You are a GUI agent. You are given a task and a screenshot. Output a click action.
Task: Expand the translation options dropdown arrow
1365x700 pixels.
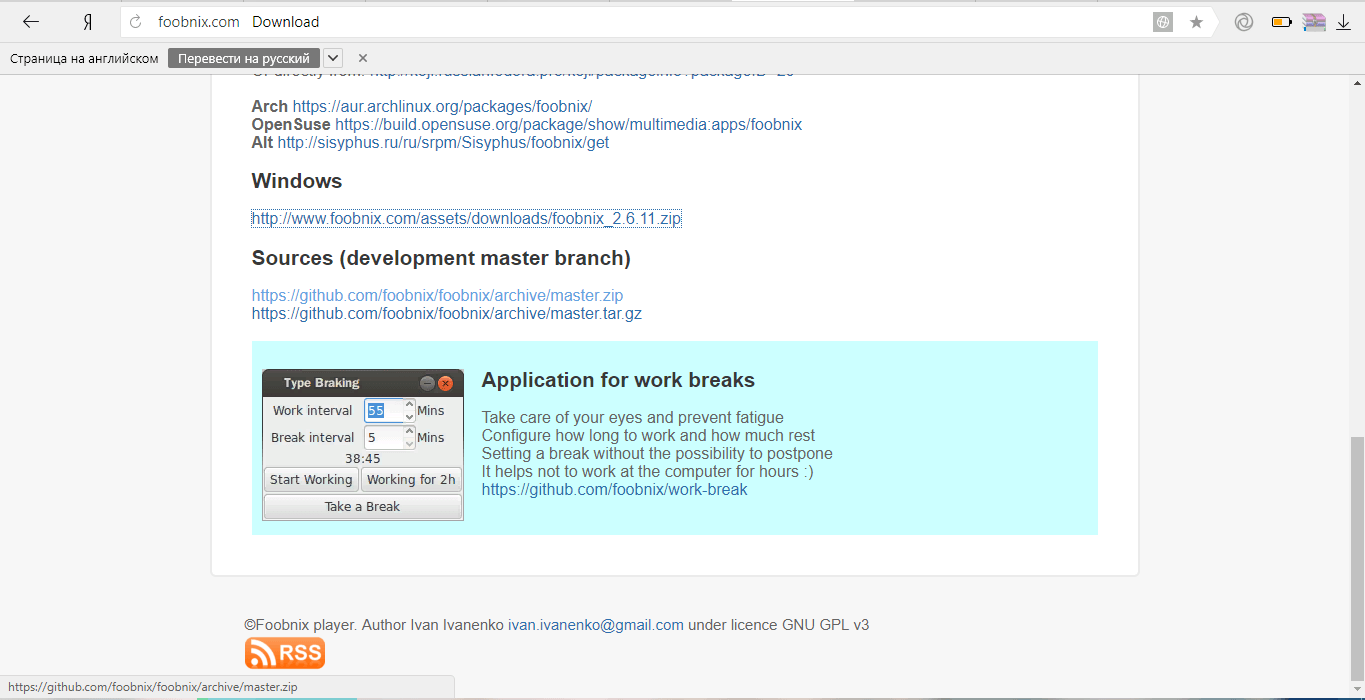tap(333, 58)
